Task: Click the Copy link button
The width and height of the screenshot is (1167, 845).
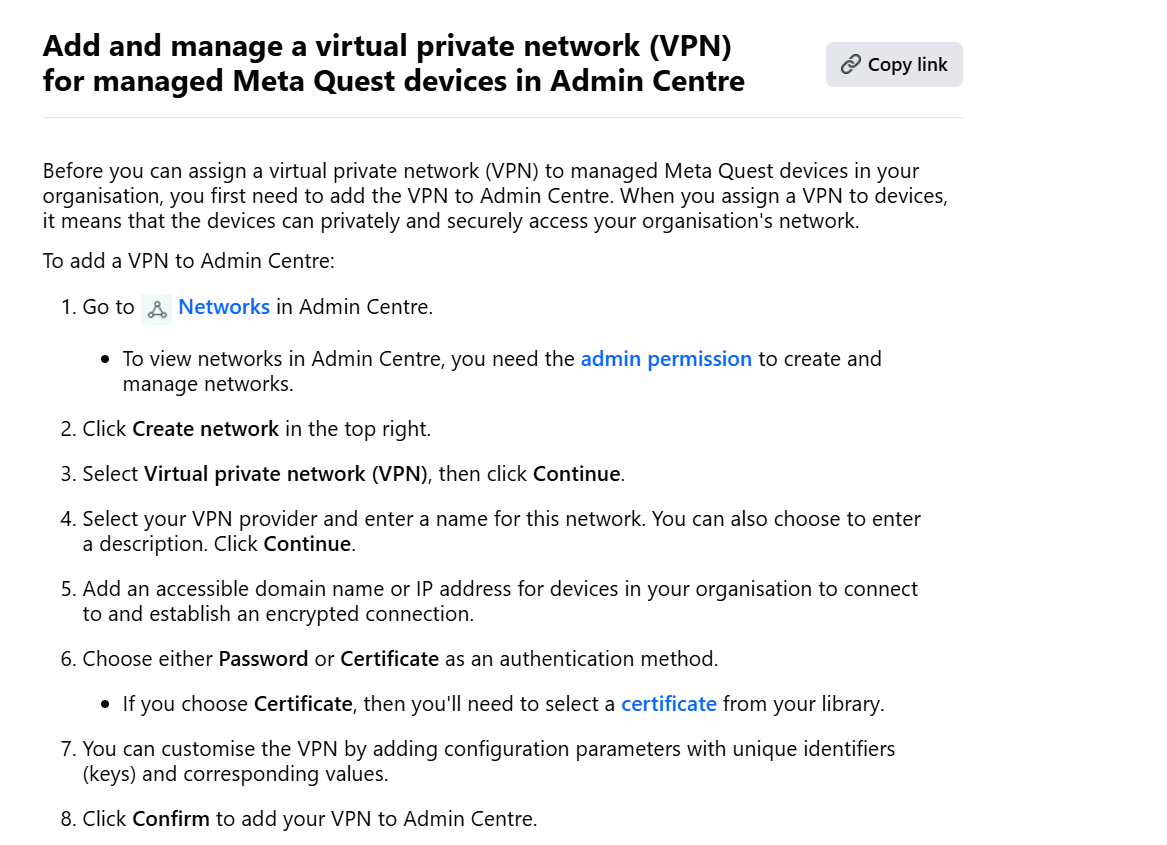Action: click(x=894, y=65)
